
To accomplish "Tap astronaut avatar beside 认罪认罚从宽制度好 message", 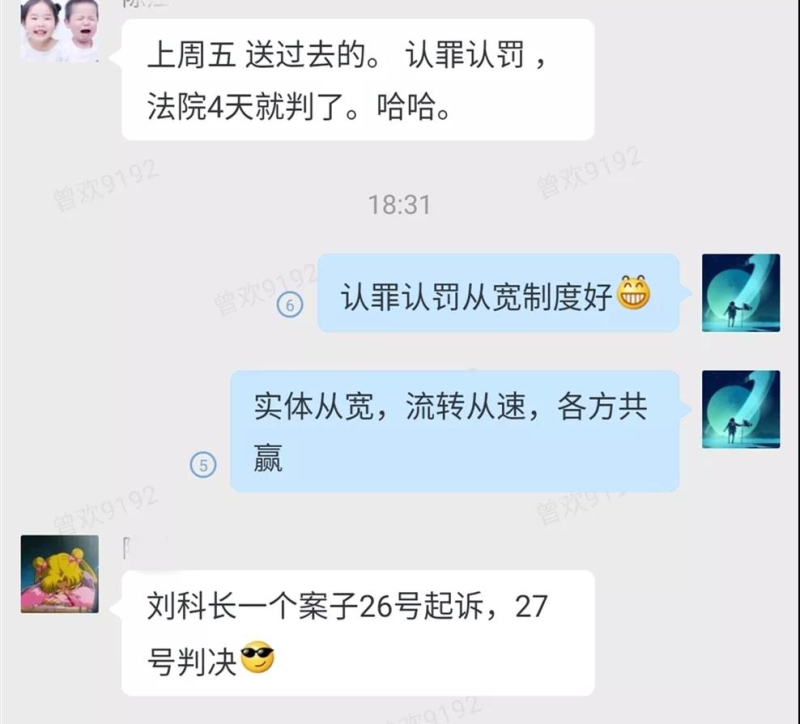I will click(x=741, y=293).
